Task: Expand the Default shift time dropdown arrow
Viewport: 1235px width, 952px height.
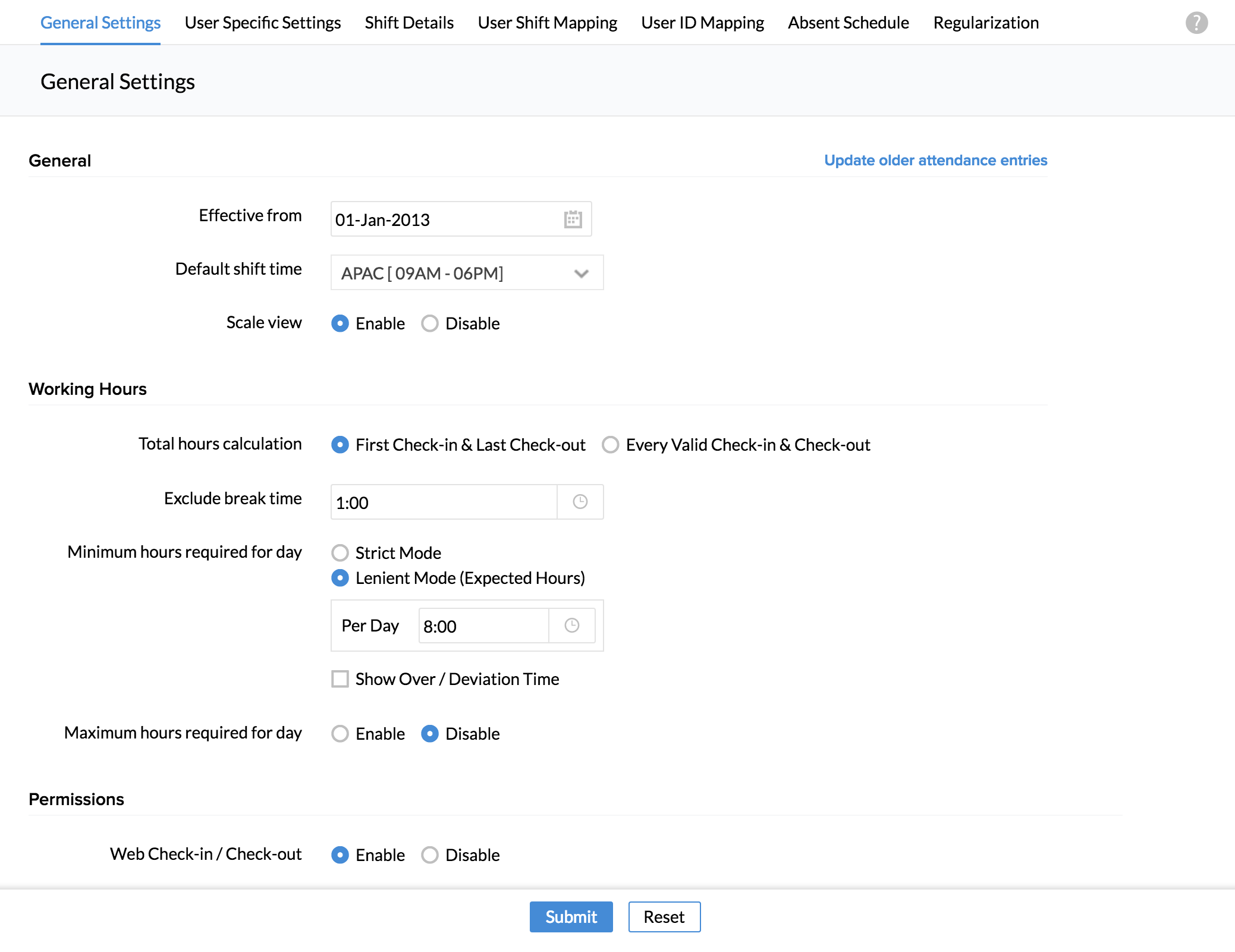Action: [581, 274]
